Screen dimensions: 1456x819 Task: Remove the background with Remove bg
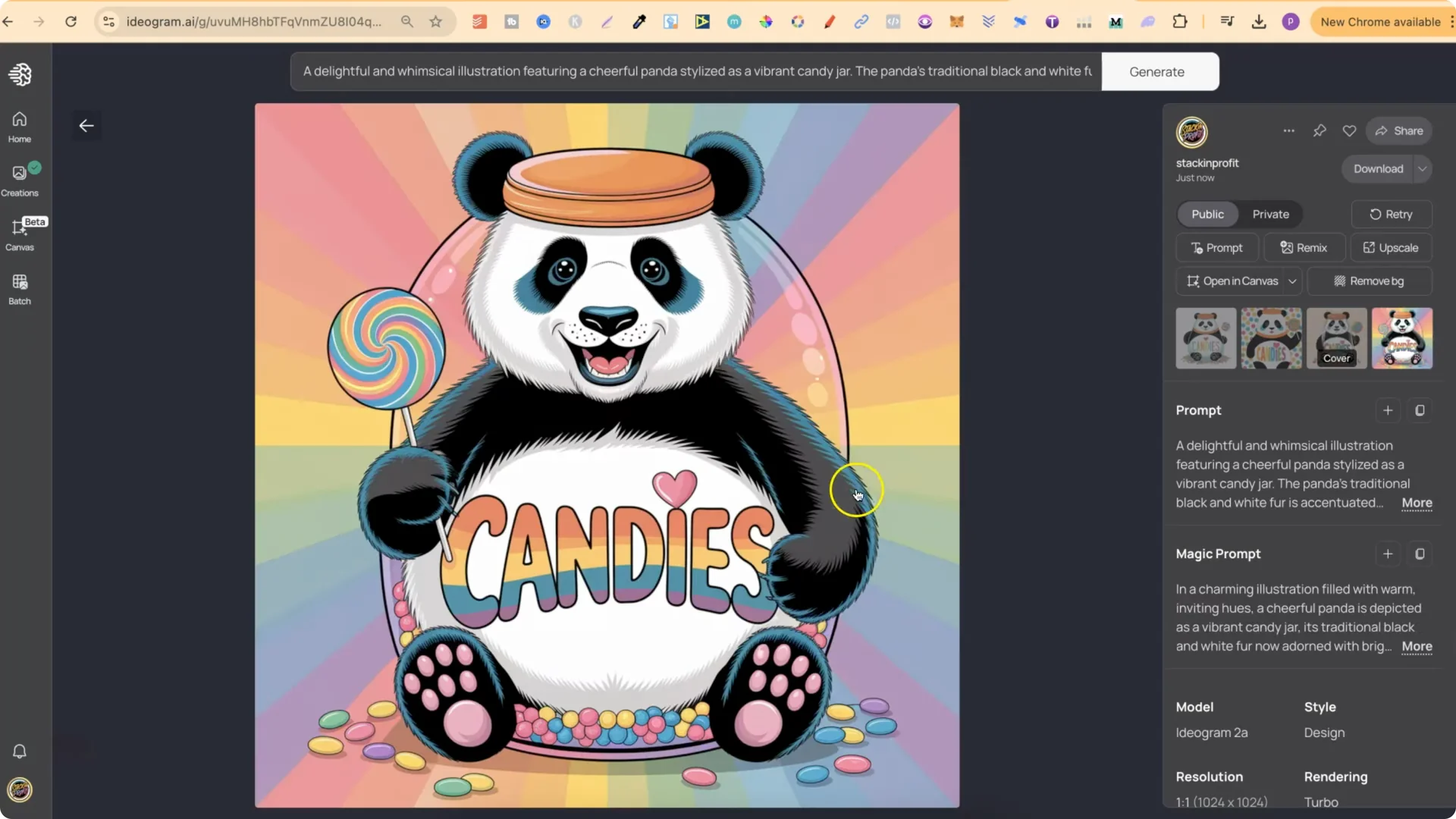(x=1370, y=281)
